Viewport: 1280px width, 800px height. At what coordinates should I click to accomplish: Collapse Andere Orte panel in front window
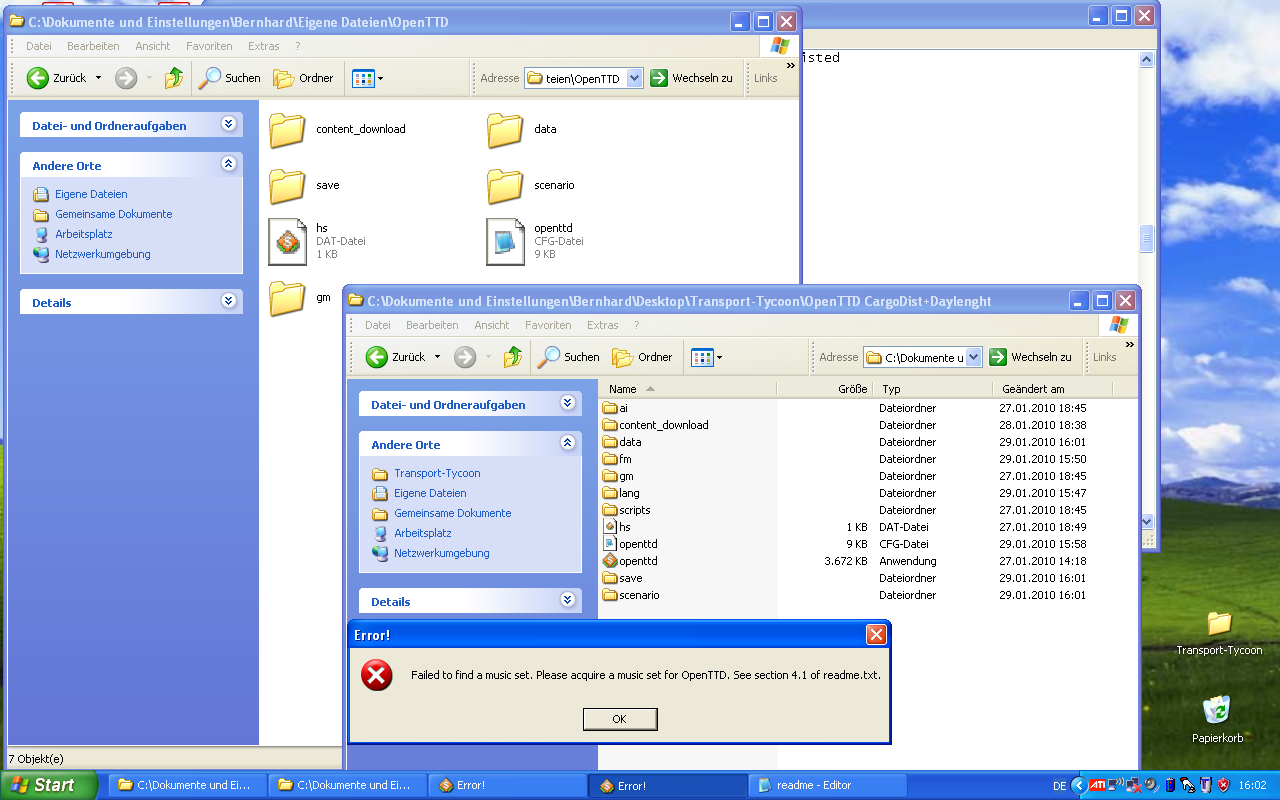pyautogui.click(x=568, y=443)
